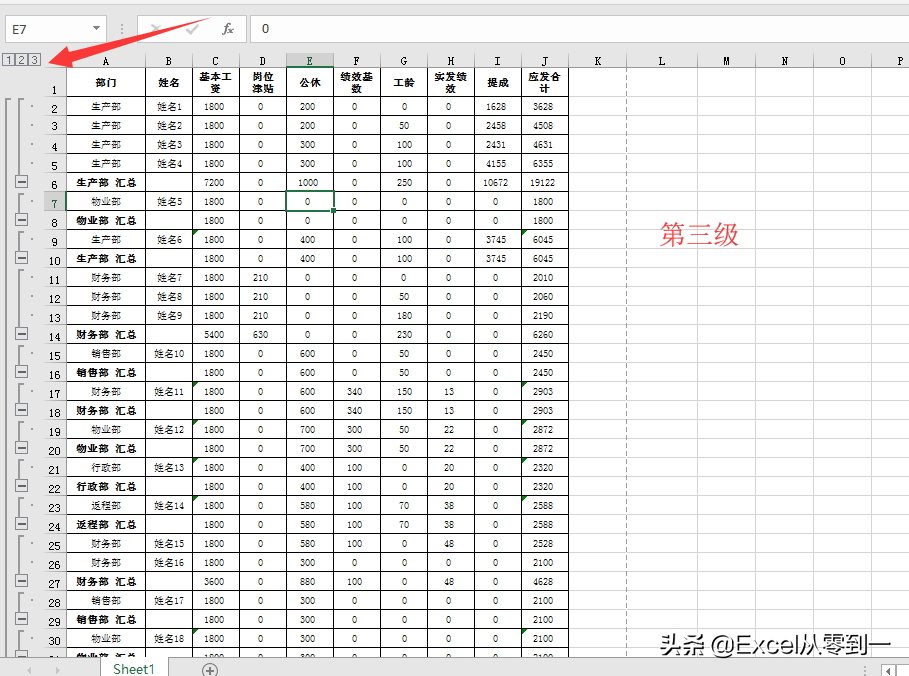Select column A header
The image size is (909, 676).
pyautogui.click(x=106, y=61)
